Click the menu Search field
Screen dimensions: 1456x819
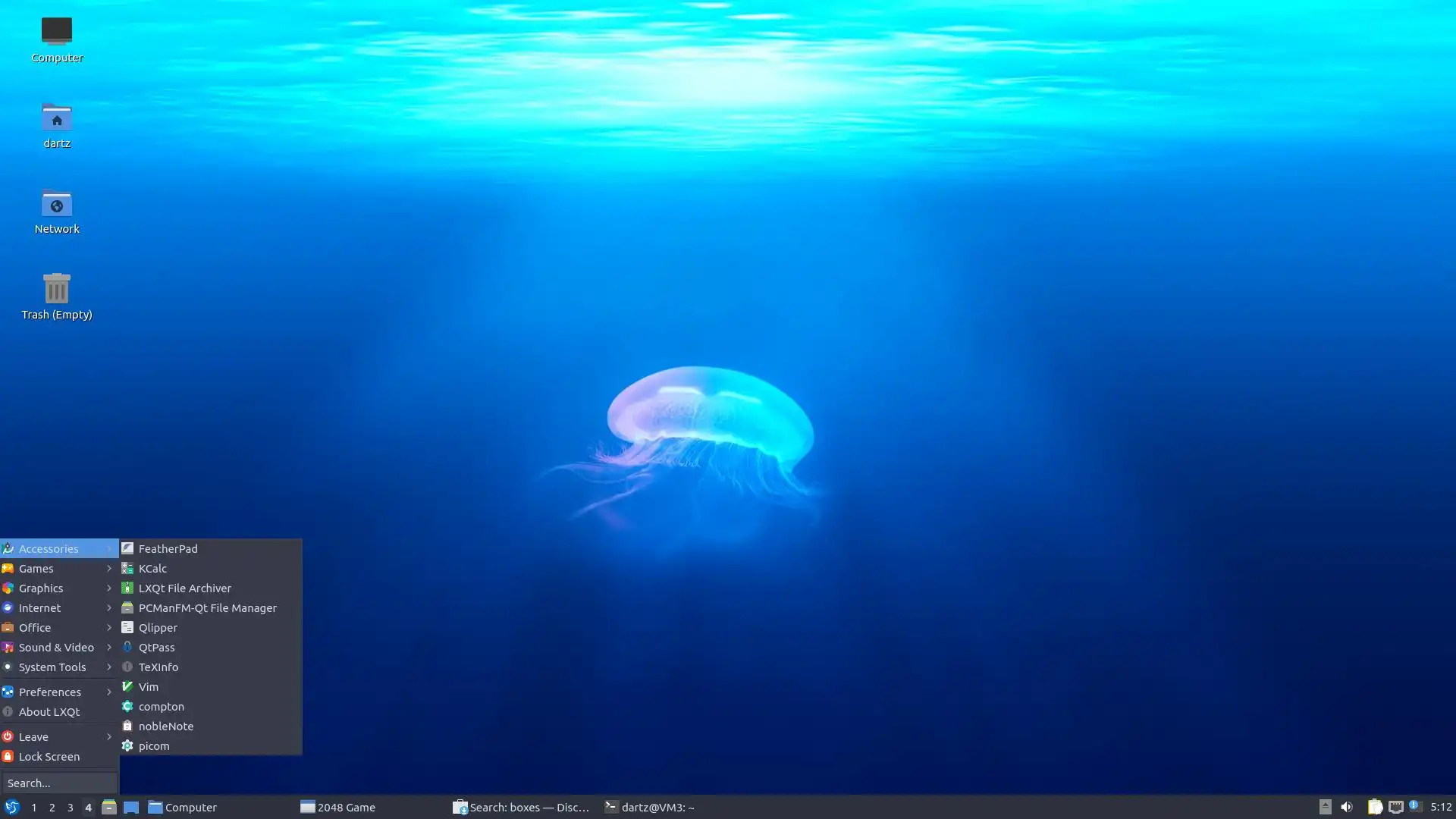59,783
